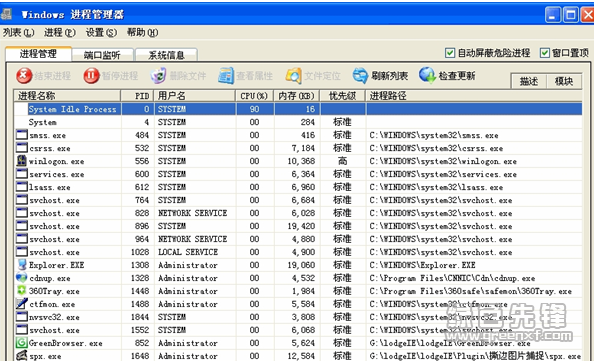The image size is (594, 361).
Task: Click LOCAL SERVICE user name cell
Action: point(188,252)
